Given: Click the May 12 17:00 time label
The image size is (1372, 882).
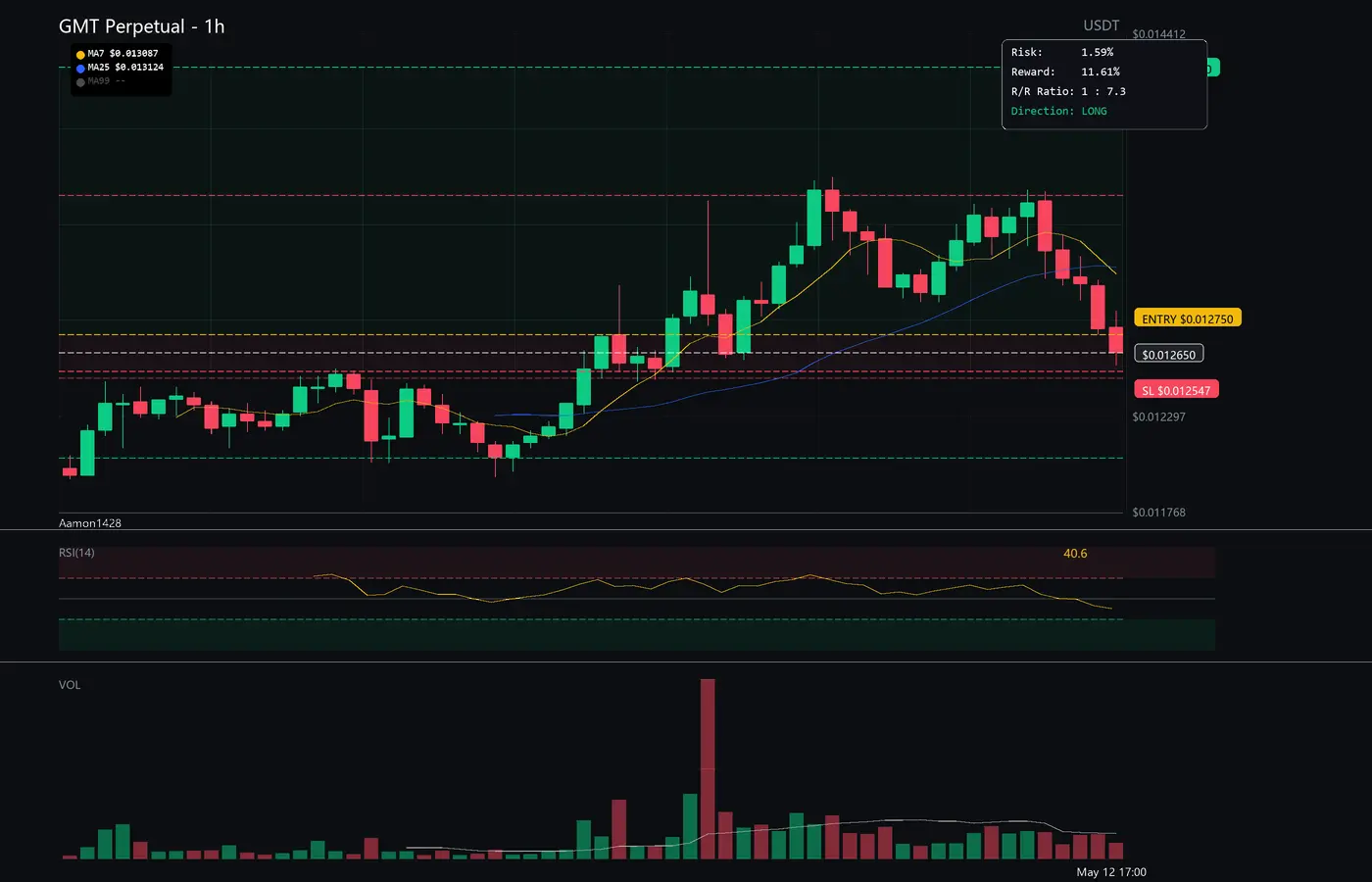Looking at the screenshot, I should [1111, 872].
